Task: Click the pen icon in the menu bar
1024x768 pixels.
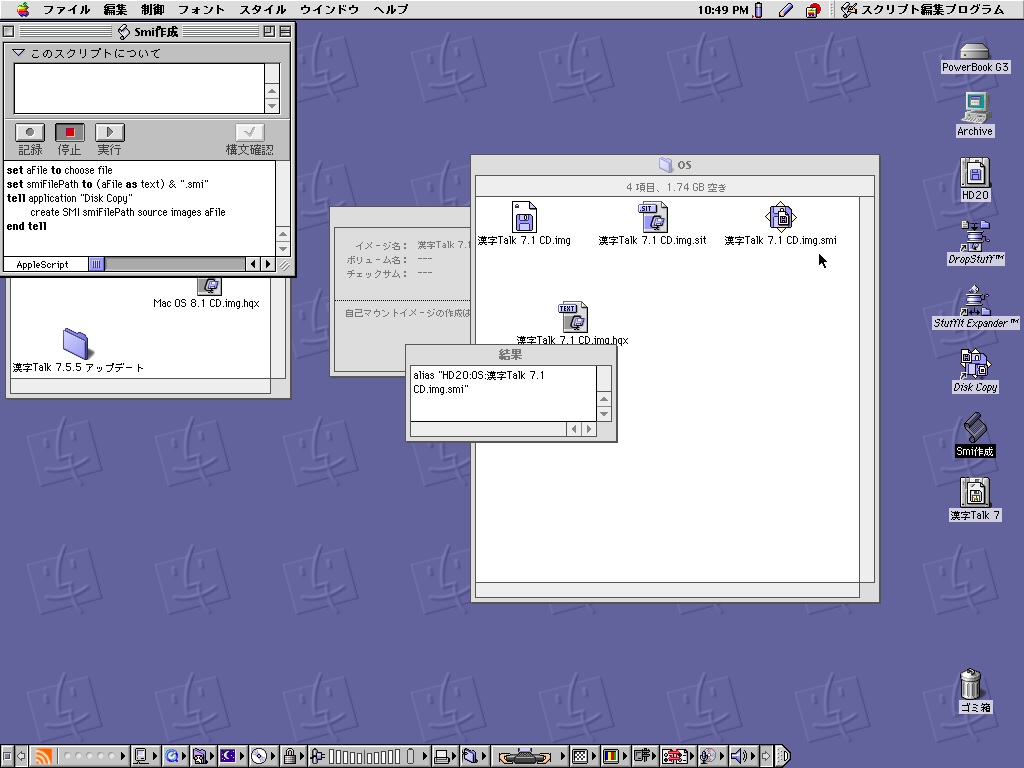Action: click(786, 9)
